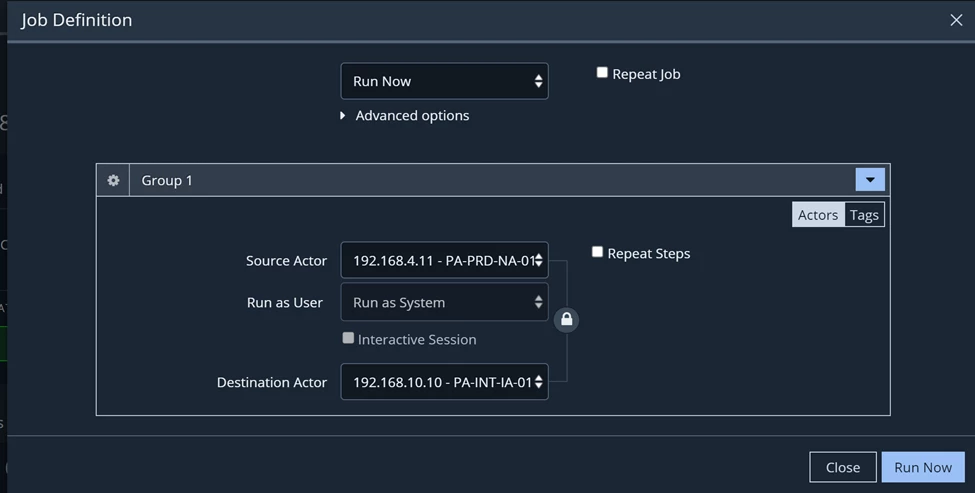Viewport: 975px width, 493px height.
Task: Tick the Repeat Steps checkbox
Action: pyautogui.click(x=597, y=252)
